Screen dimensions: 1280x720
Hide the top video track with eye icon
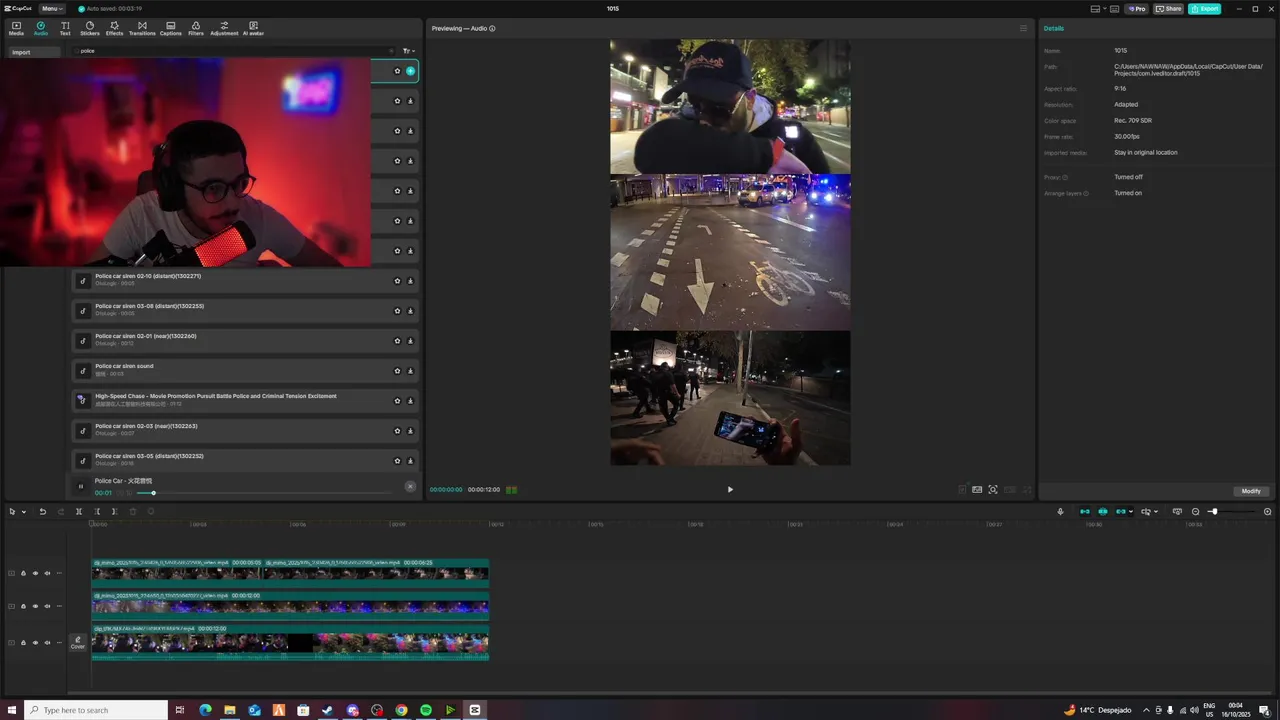pos(35,573)
